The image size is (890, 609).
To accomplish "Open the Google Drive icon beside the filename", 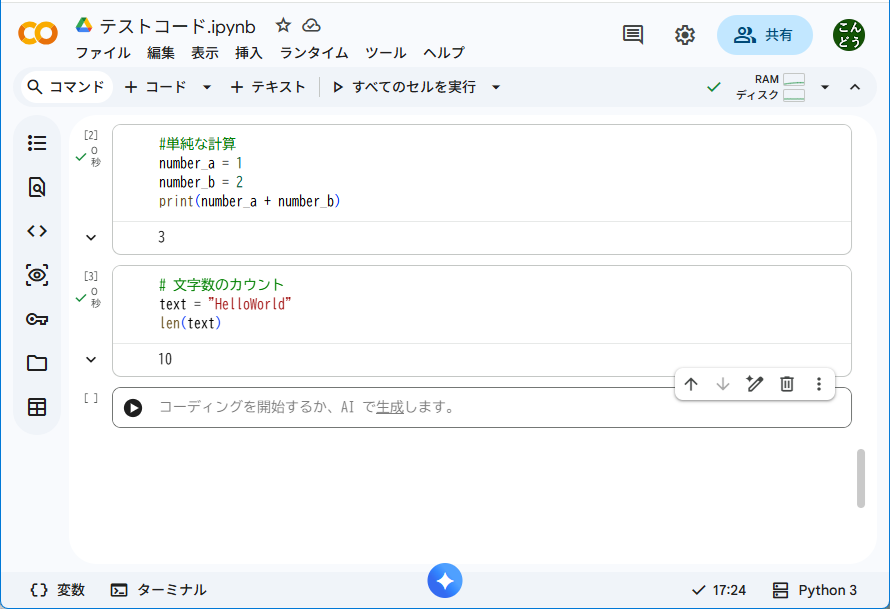I will [84, 24].
